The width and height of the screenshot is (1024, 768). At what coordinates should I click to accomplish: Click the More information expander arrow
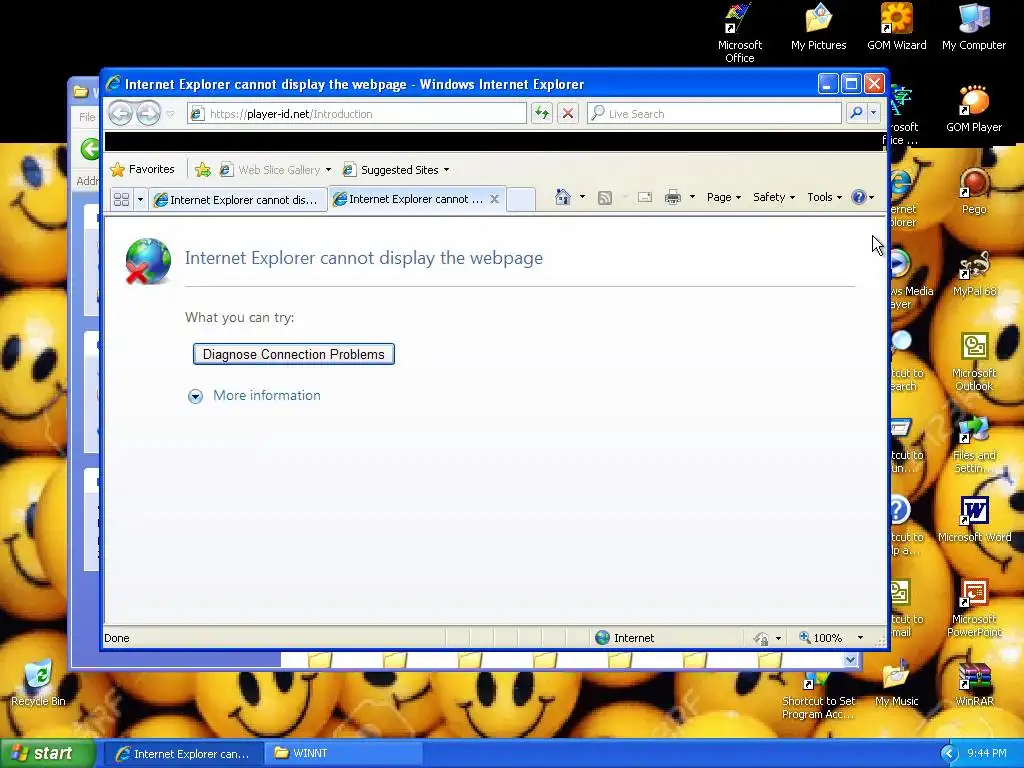pyautogui.click(x=195, y=396)
